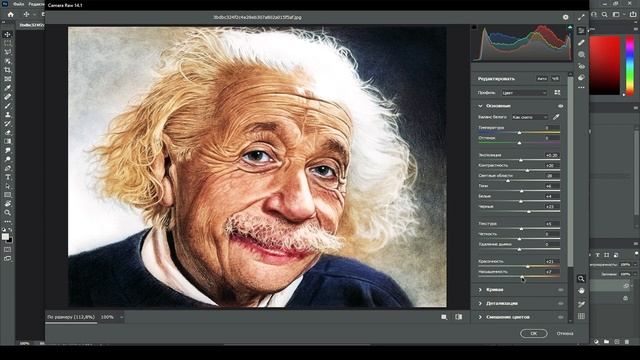Click the OK button
Screen dimensions: 640x360
(533, 333)
